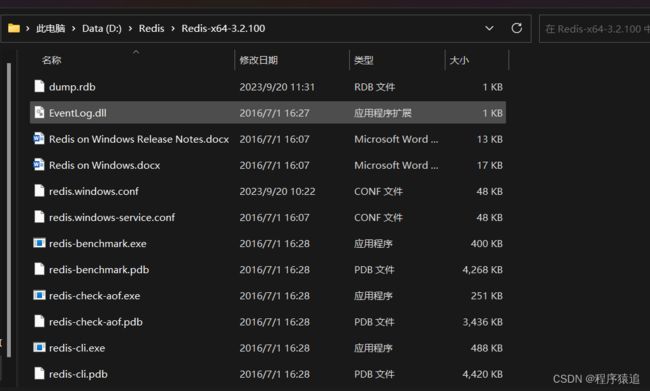Screen dimensions: 650x391
Task: Navigate to 此电脑 in breadcrumb
Action: 51,28
